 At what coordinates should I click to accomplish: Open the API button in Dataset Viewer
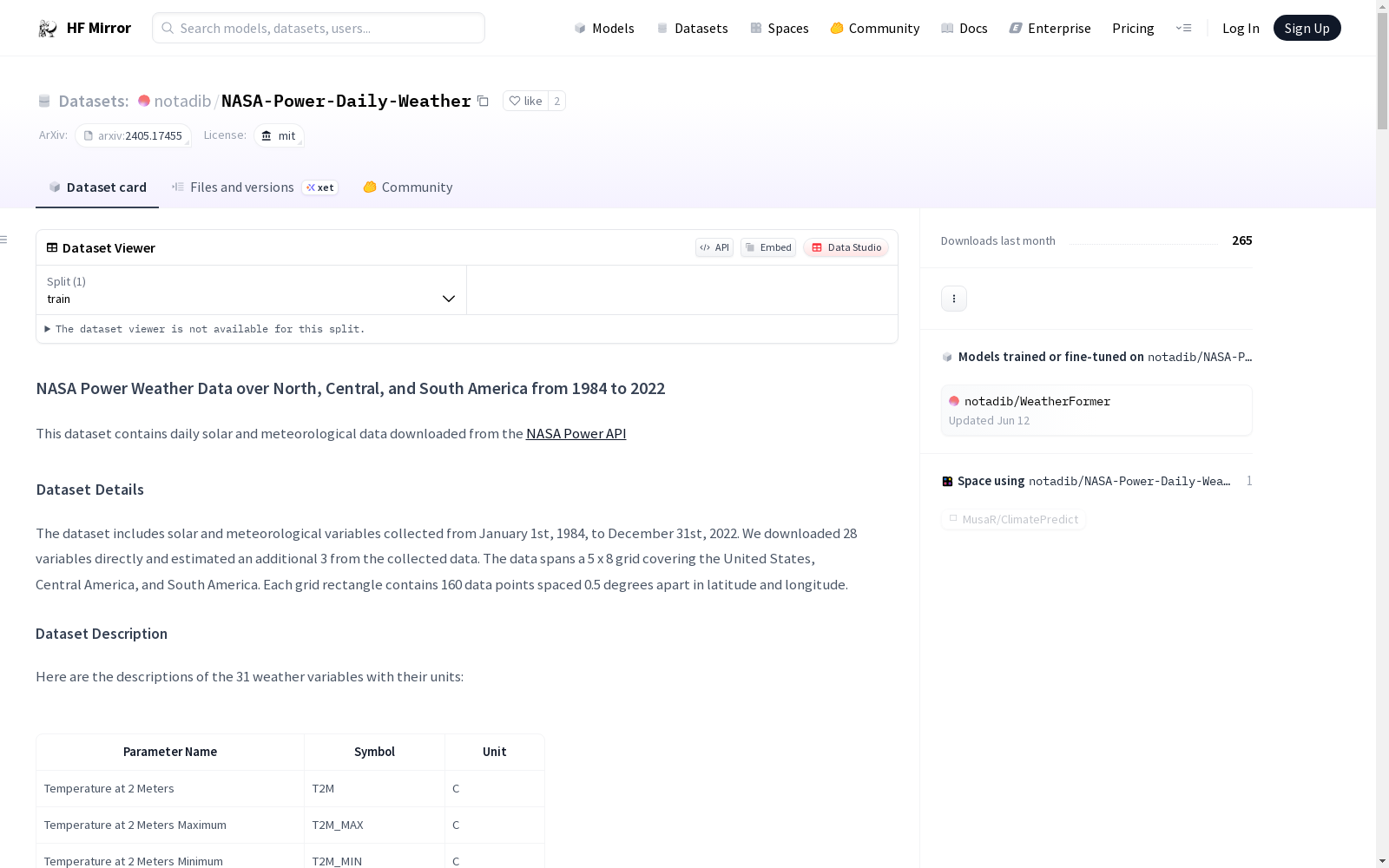tap(714, 247)
